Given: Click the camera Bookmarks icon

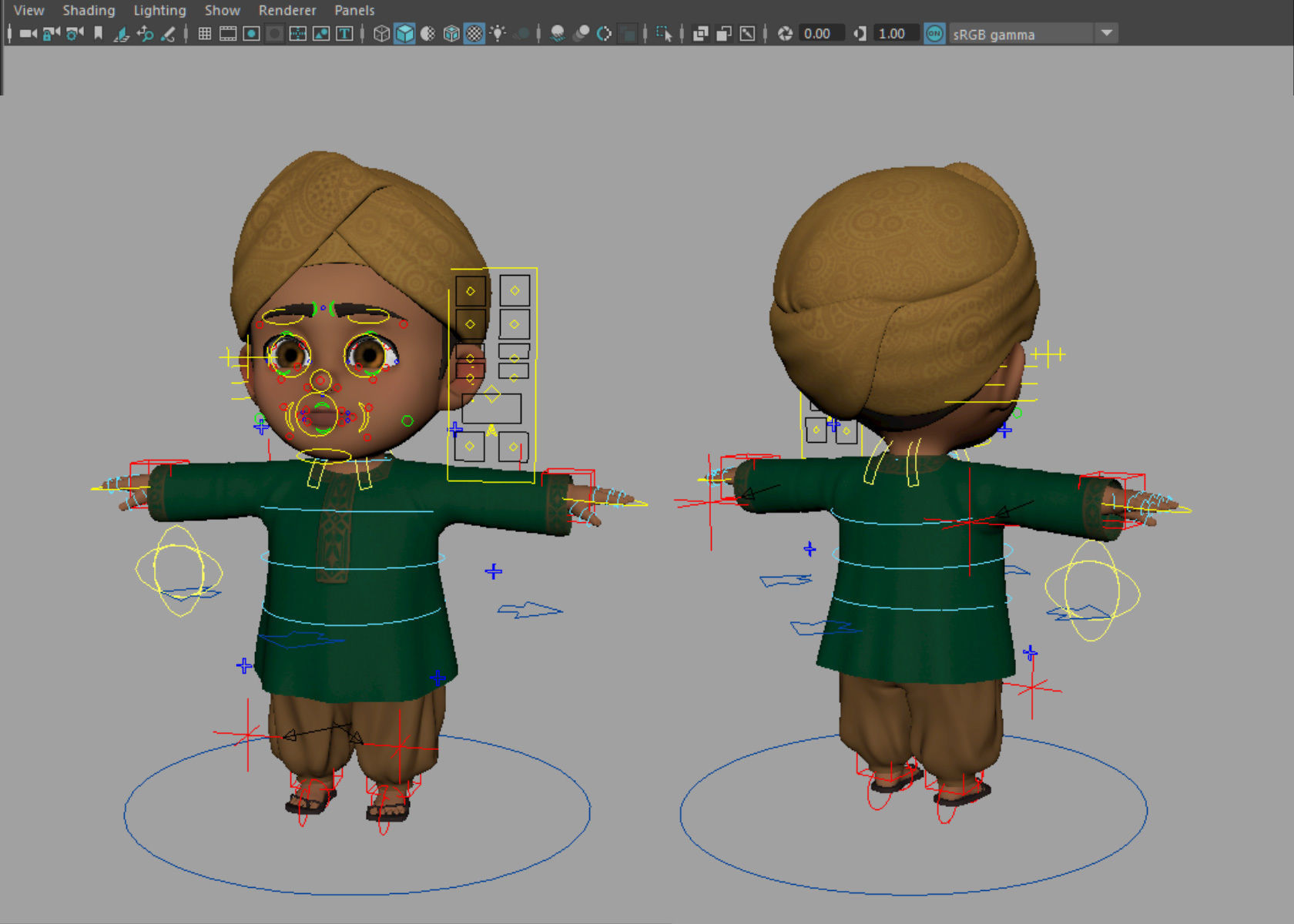Looking at the screenshot, I should coord(98,33).
